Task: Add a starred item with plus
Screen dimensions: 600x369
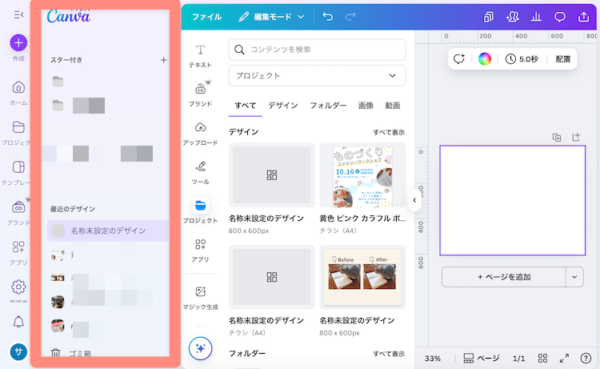Action: pyautogui.click(x=163, y=60)
